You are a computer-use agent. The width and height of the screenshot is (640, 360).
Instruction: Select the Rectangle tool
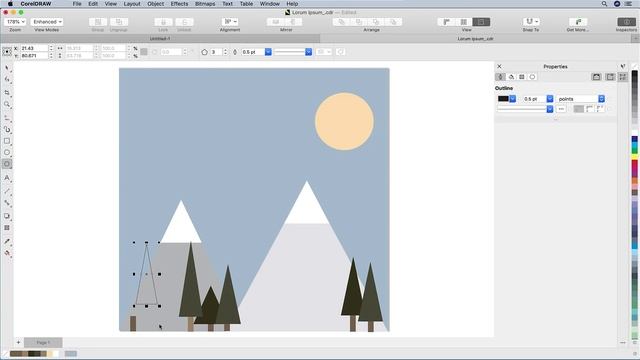pyautogui.click(x=7, y=141)
